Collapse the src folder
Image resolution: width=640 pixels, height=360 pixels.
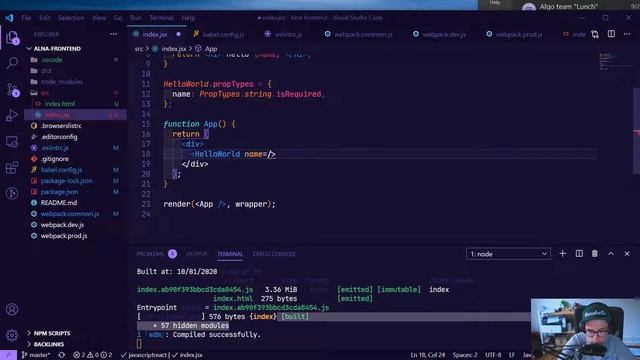45,93
